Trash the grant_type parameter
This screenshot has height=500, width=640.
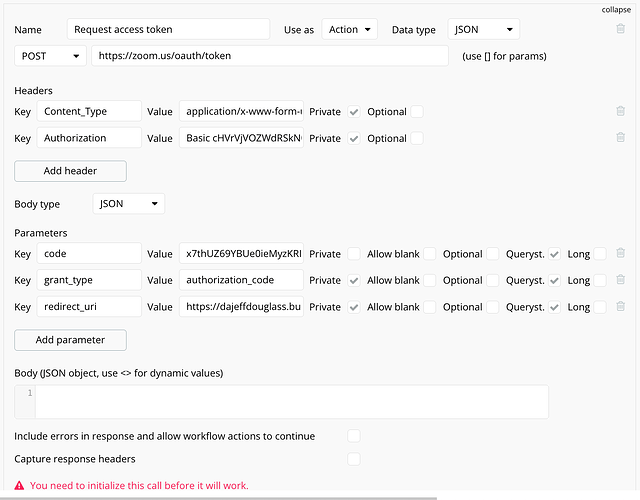click(x=621, y=280)
